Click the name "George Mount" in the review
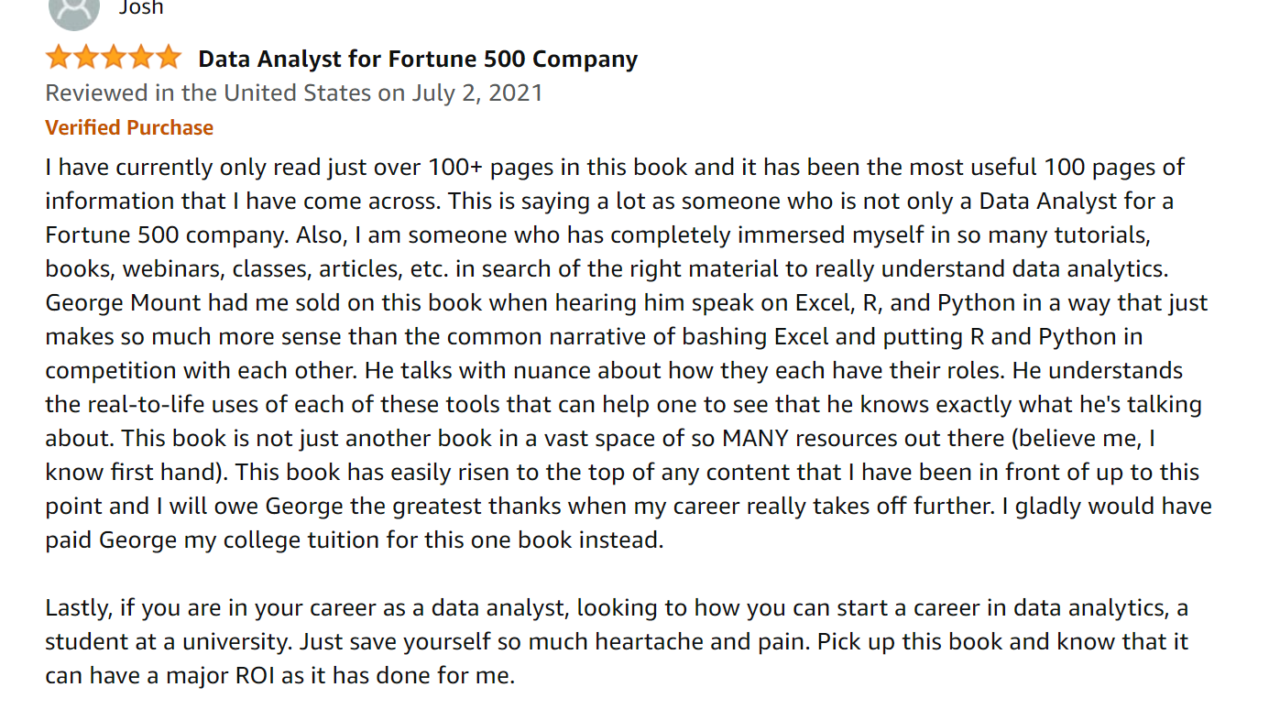Viewport: 1280px width, 720px height. [110, 303]
